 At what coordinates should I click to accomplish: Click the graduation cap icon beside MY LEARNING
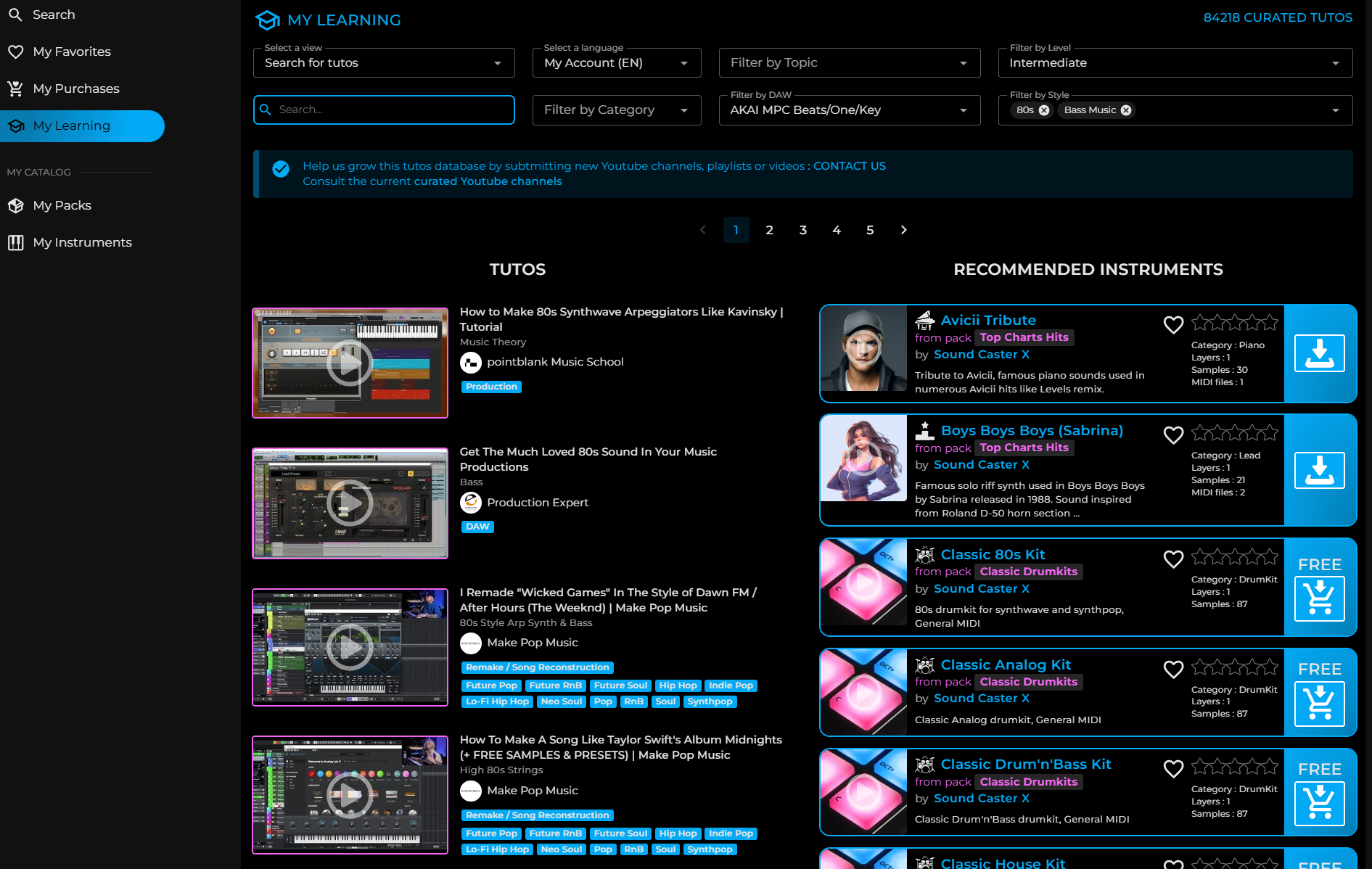point(267,20)
